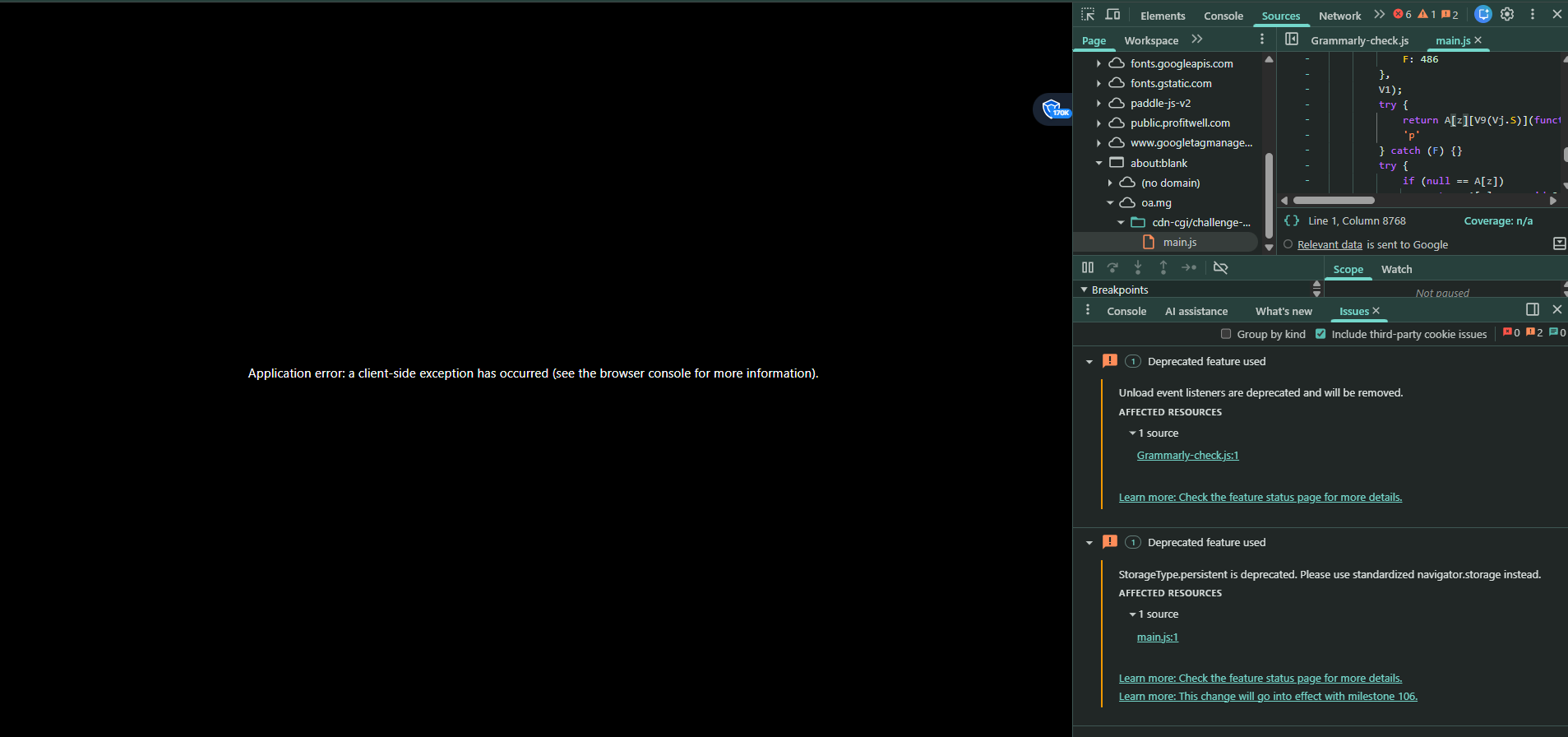Click the yellow warnings count badge

pos(1427,15)
